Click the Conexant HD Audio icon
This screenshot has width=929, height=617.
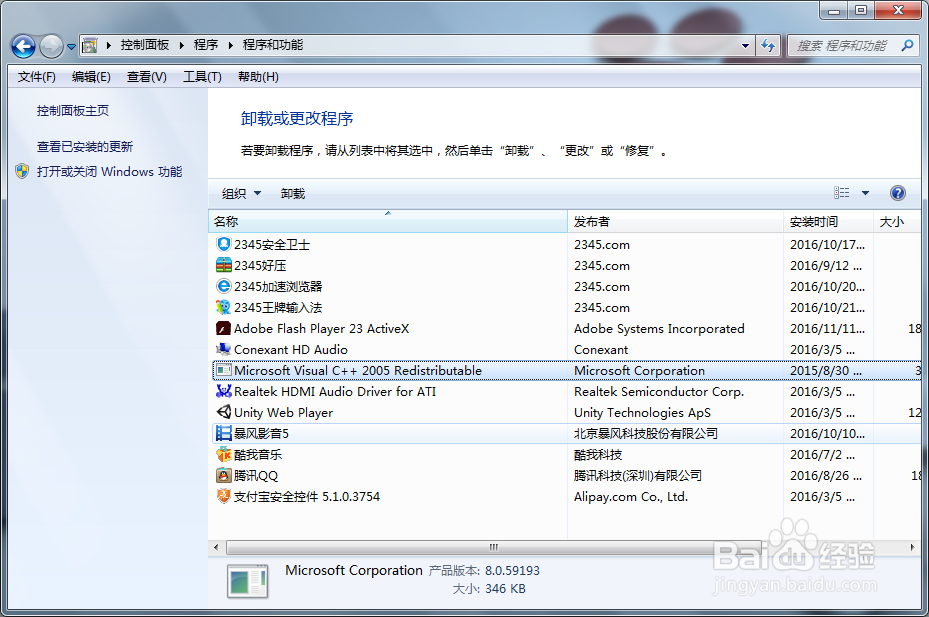[223, 349]
